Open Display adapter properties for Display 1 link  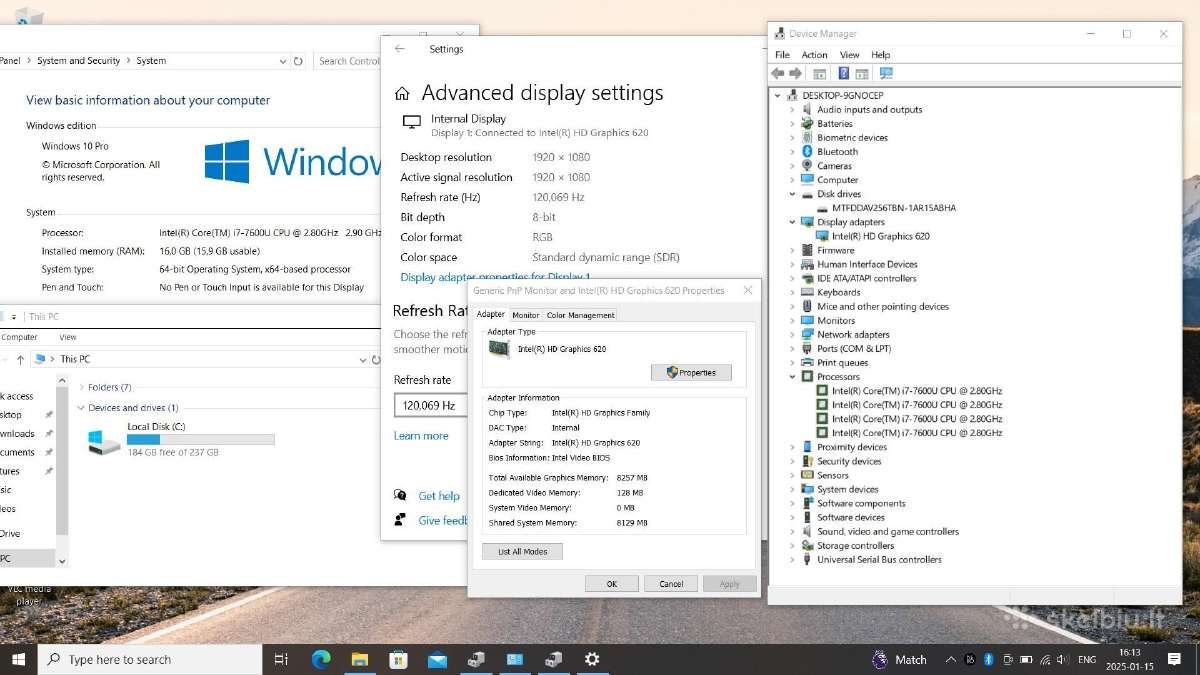click(x=495, y=277)
